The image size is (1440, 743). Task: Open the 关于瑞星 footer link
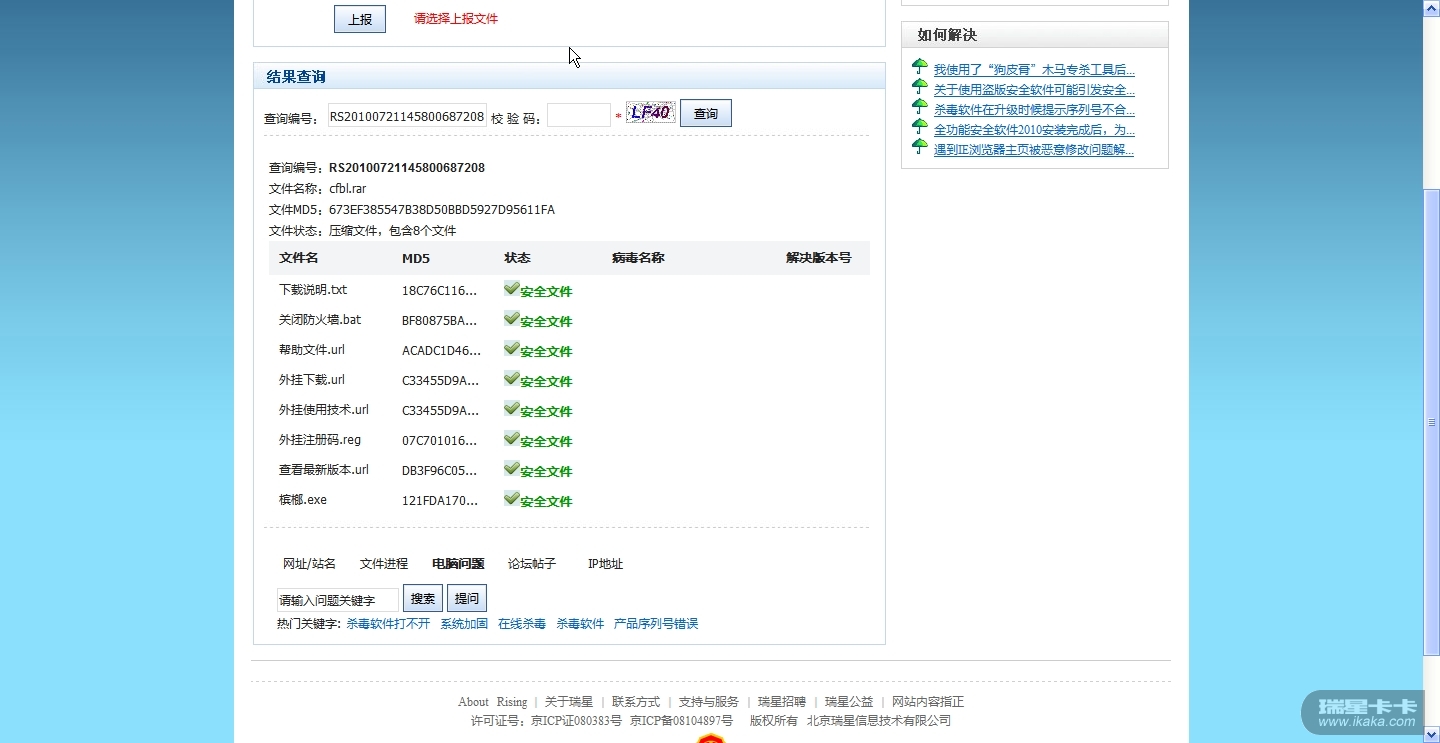[x=569, y=702]
